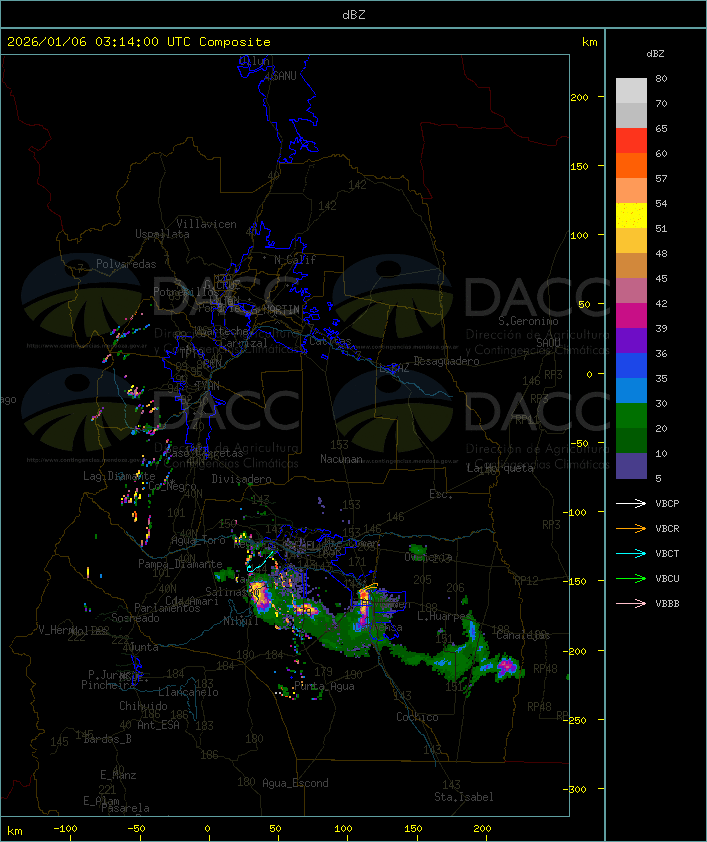
Task: Select the yellow 51-54 dBZ legend color
Action: 631,216
